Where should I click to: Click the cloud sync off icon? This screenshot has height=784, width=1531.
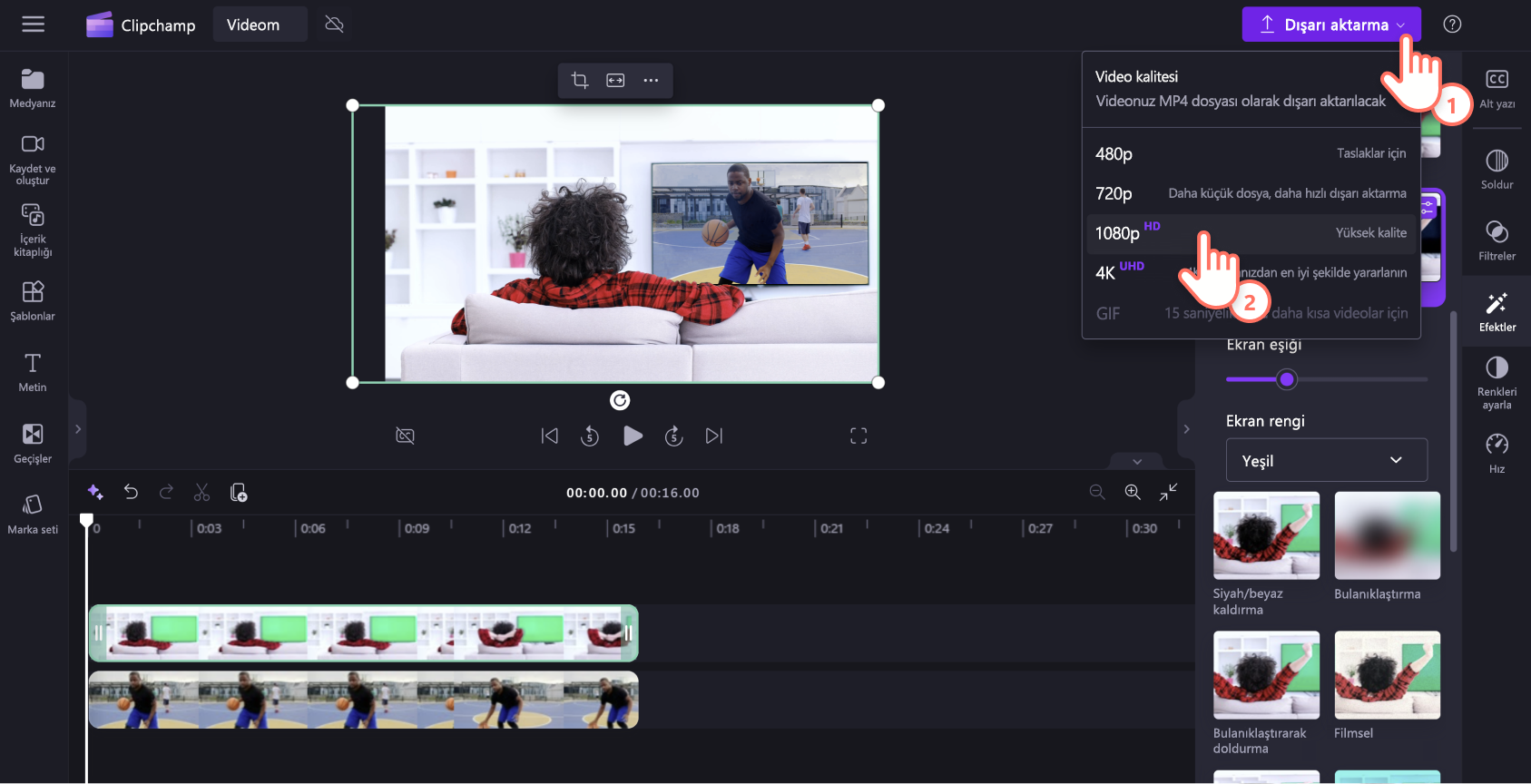coord(334,24)
